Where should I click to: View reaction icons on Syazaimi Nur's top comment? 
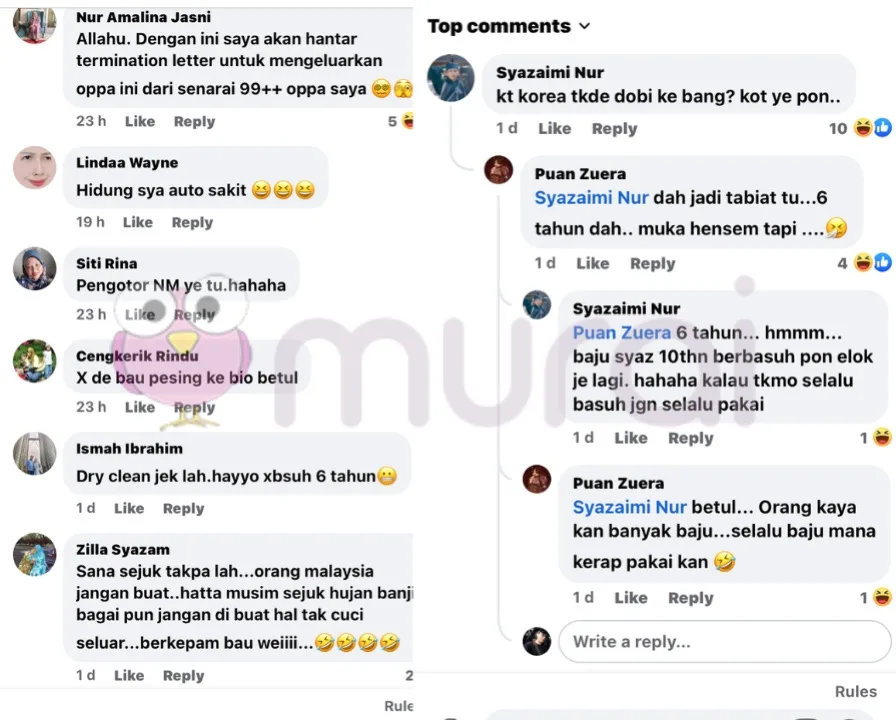coord(873,128)
